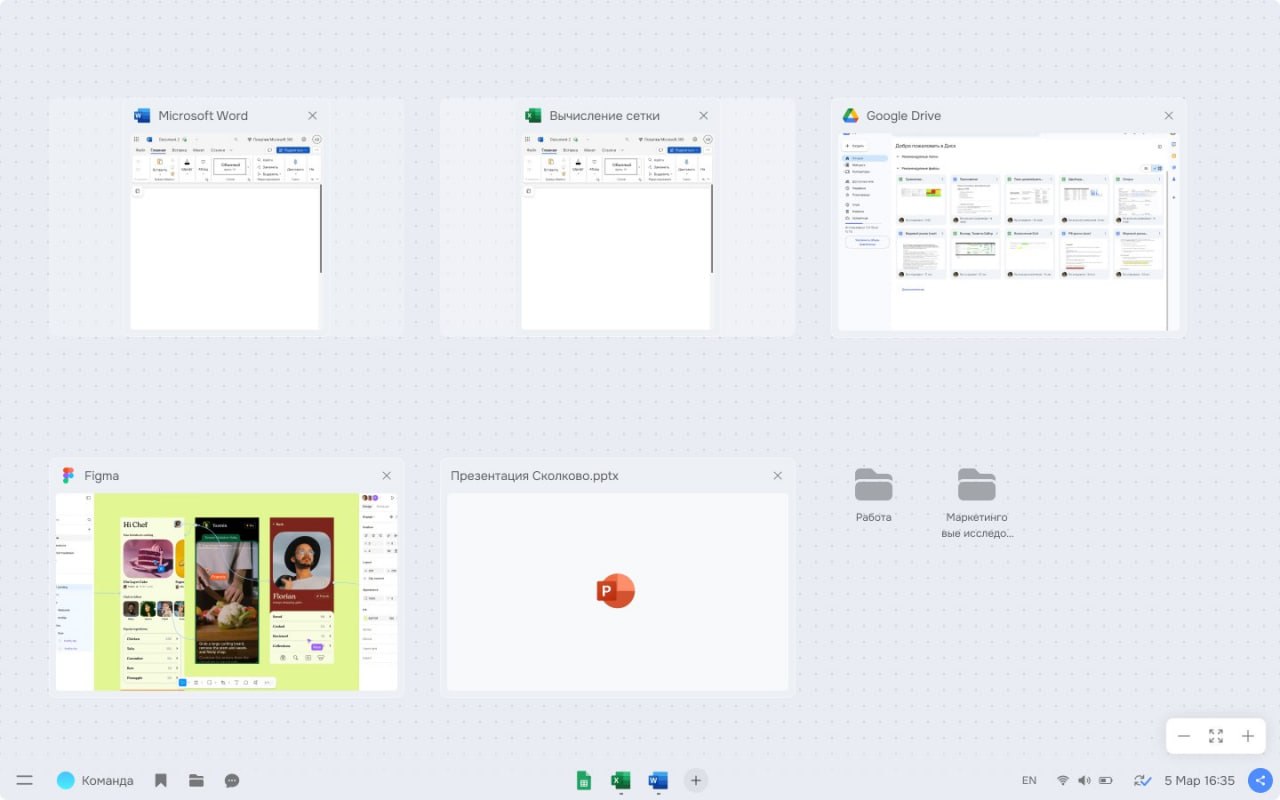Screen dimensions: 1280x800
Task: Switch to Word from the taskbar icon
Action: click(x=658, y=780)
